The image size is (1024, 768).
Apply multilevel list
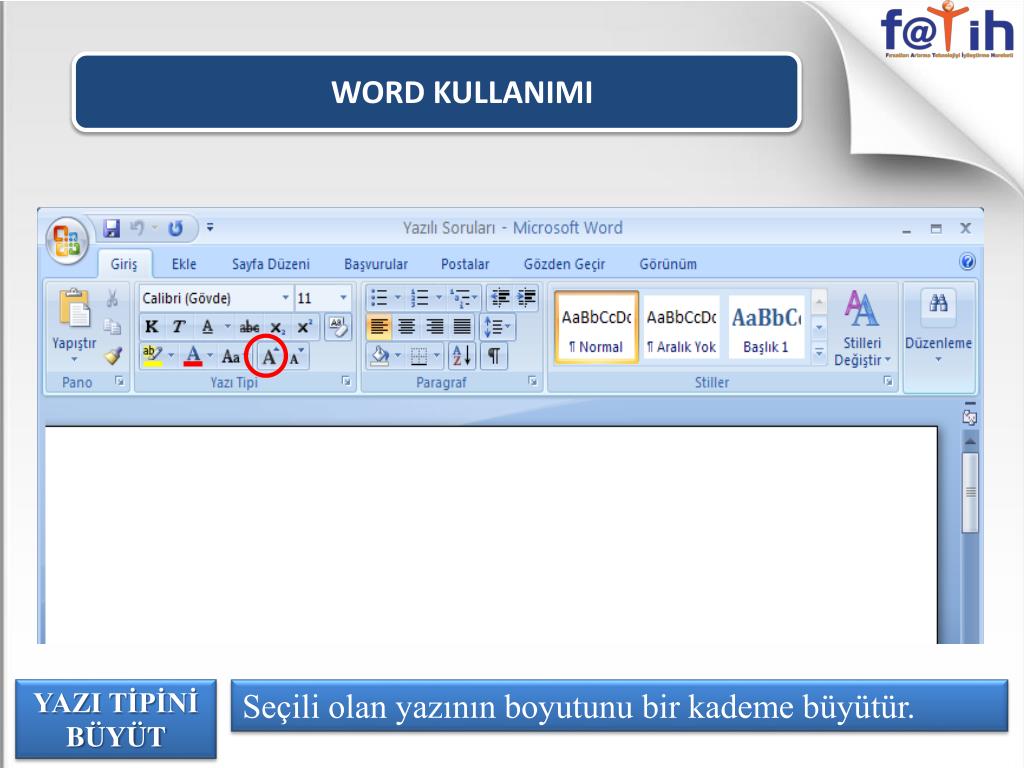coord(460,298)
